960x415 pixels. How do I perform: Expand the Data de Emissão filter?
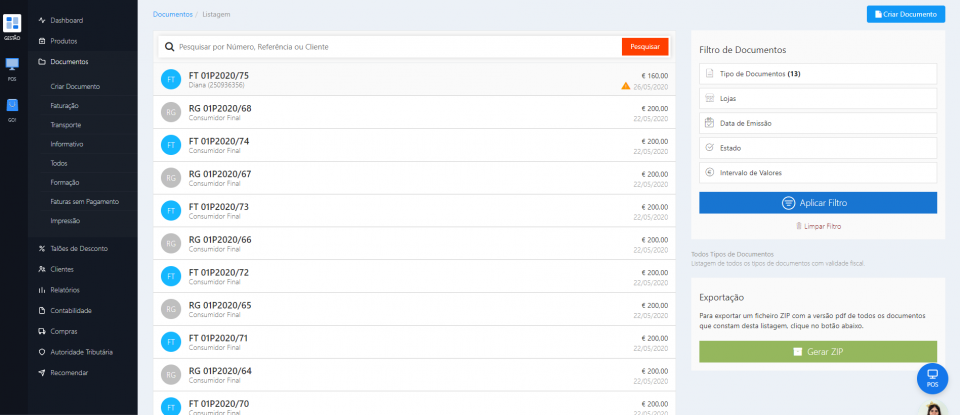[817, 123]
